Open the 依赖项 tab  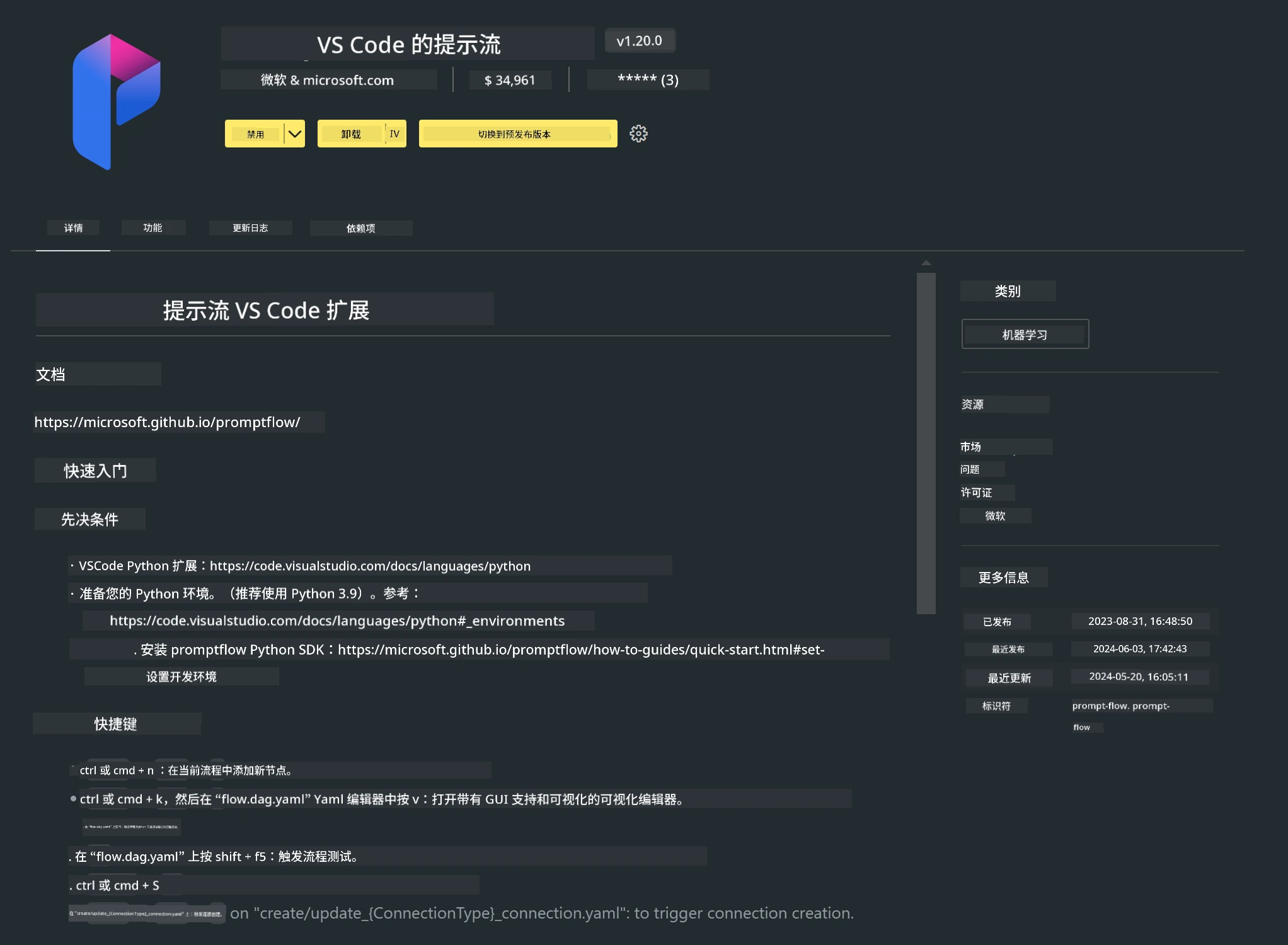361,228
